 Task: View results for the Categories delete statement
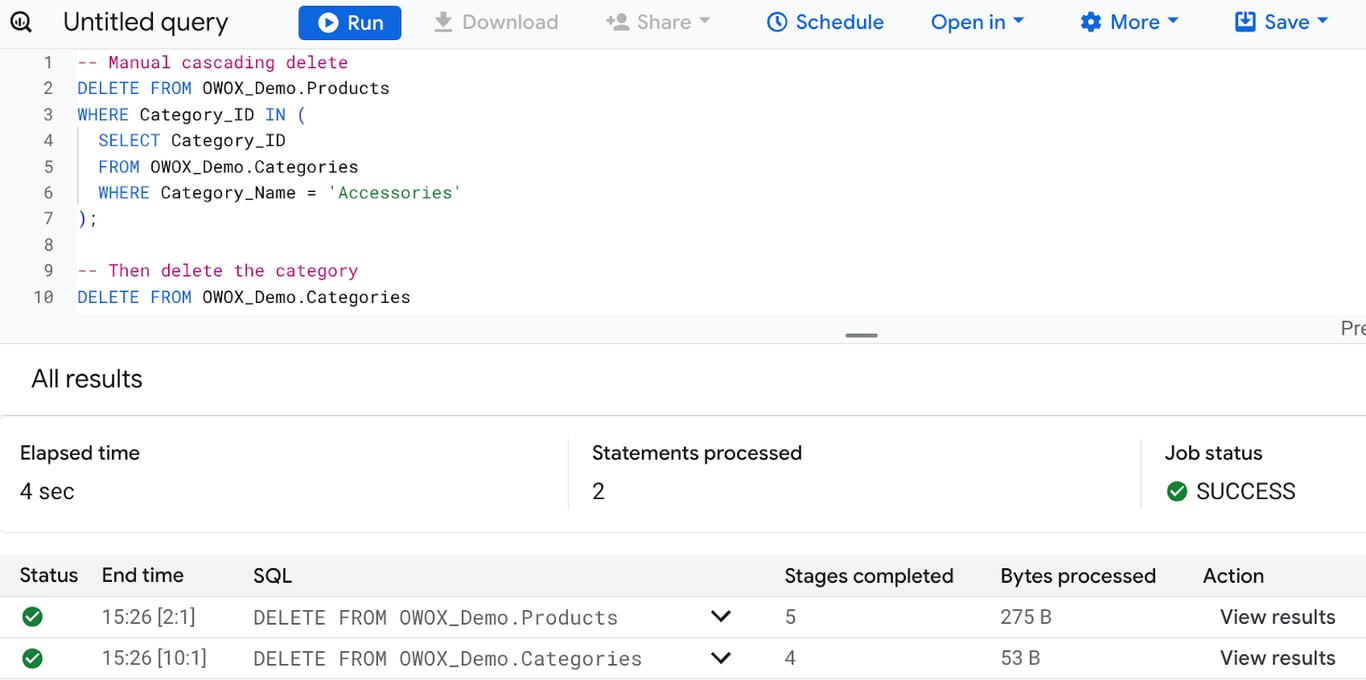1277,658
